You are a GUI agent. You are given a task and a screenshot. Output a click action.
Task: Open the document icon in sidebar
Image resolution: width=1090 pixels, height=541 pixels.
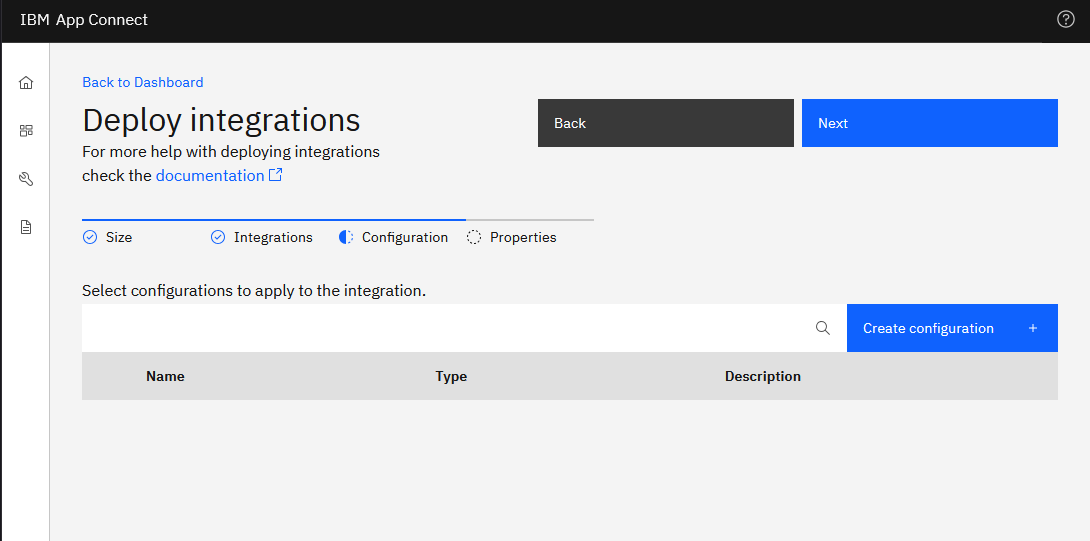point(26,227)
